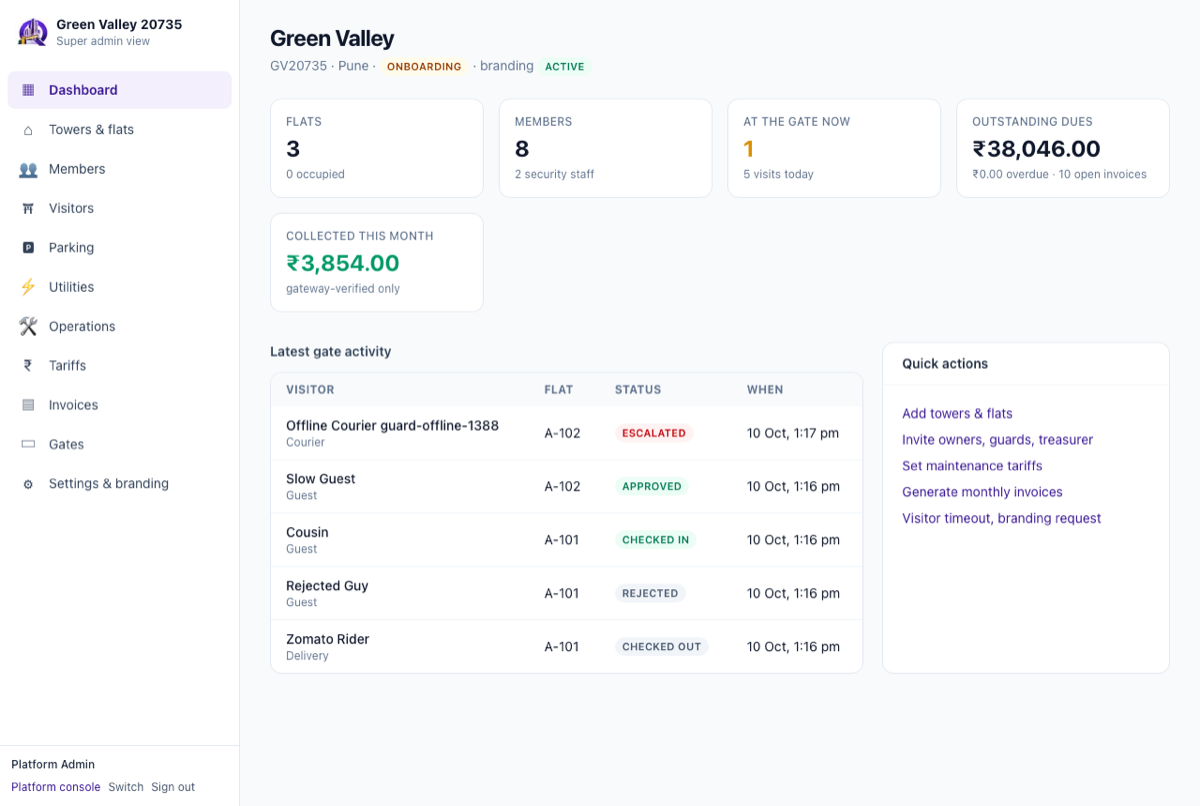
Task: Click the Sign out link
Action: tap(173, 787)
